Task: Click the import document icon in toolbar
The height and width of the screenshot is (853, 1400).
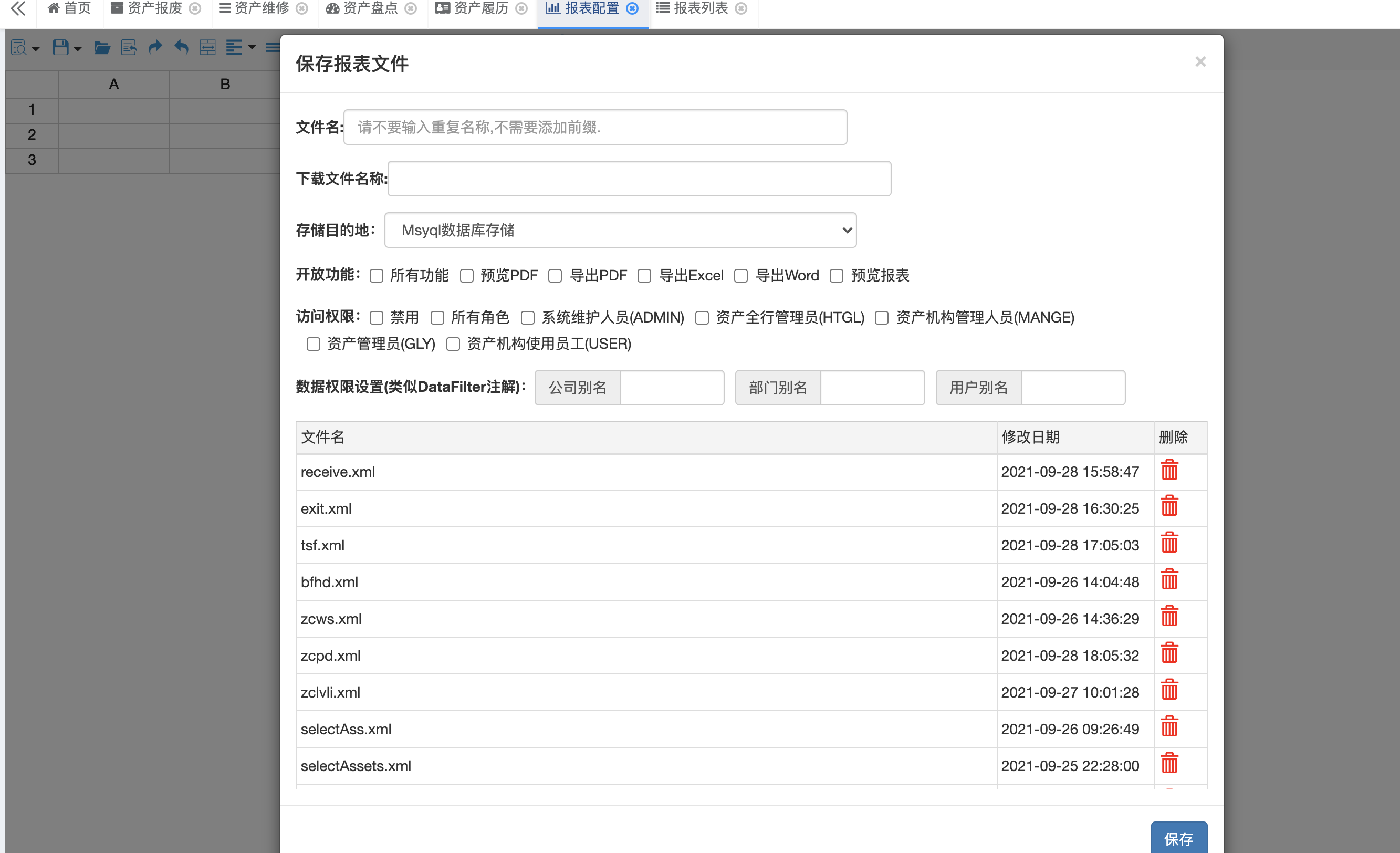Action: coord(129,47)
